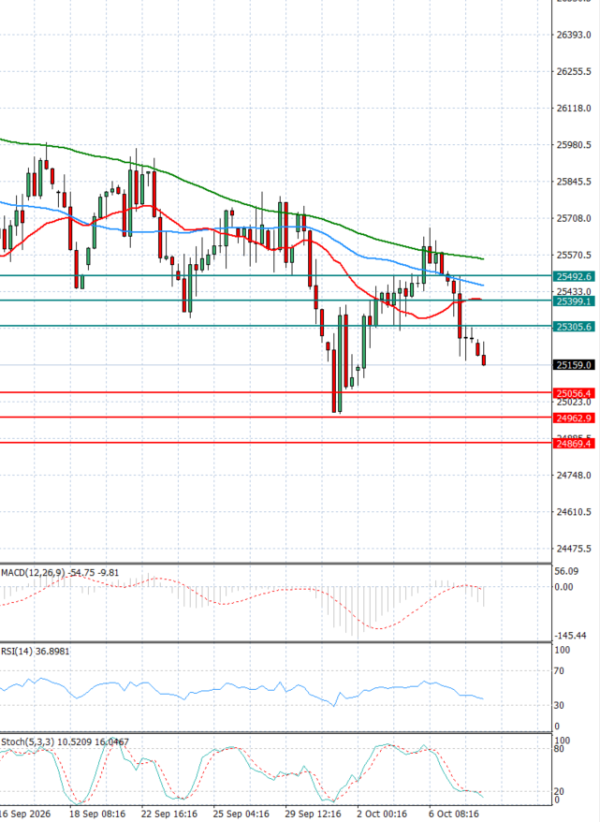Click the 25399.1 teal price label
Viewport: 600px width, 822px height.
pos(574,301)
